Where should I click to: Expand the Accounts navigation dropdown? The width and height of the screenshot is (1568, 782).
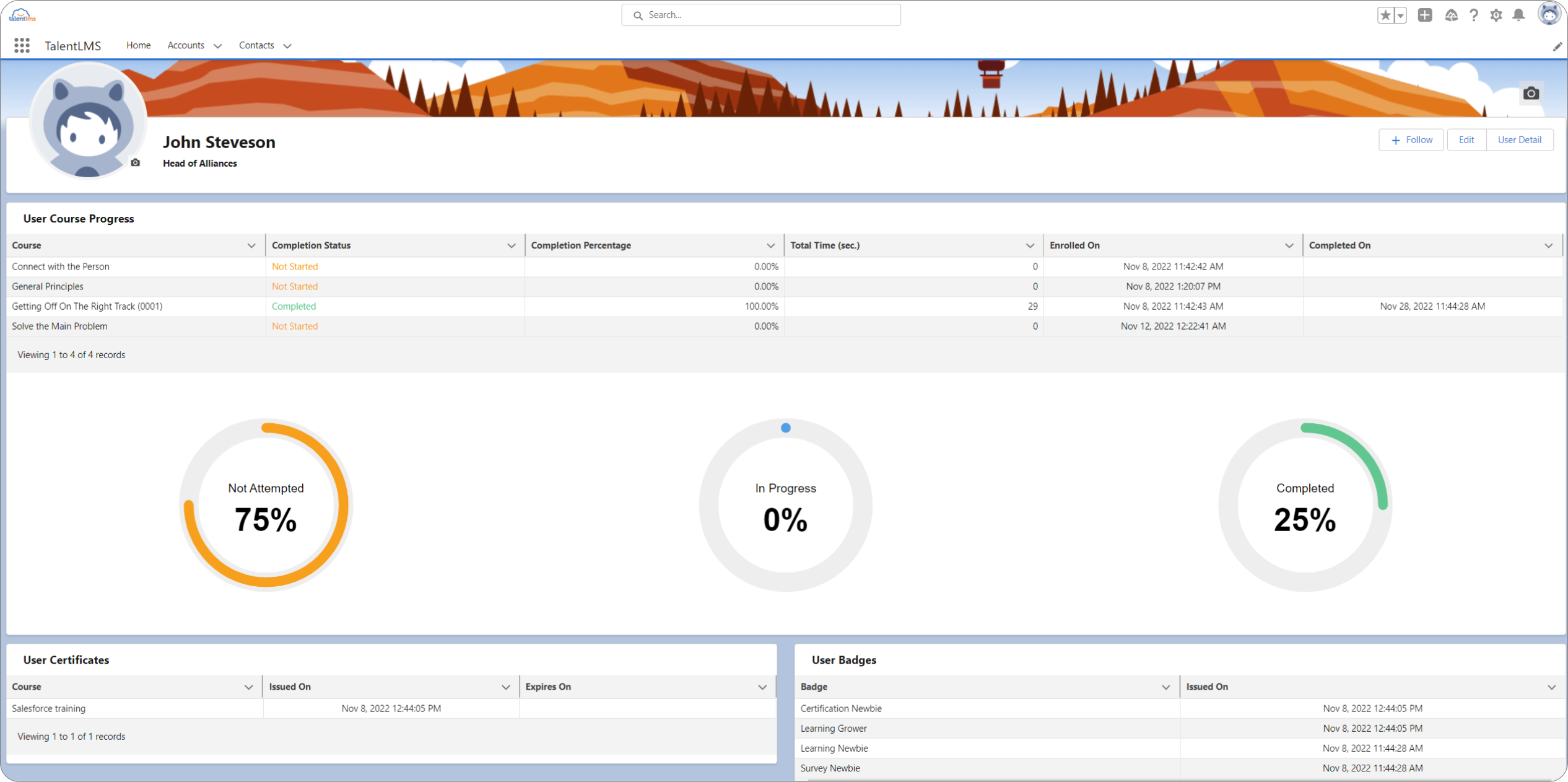217,46
